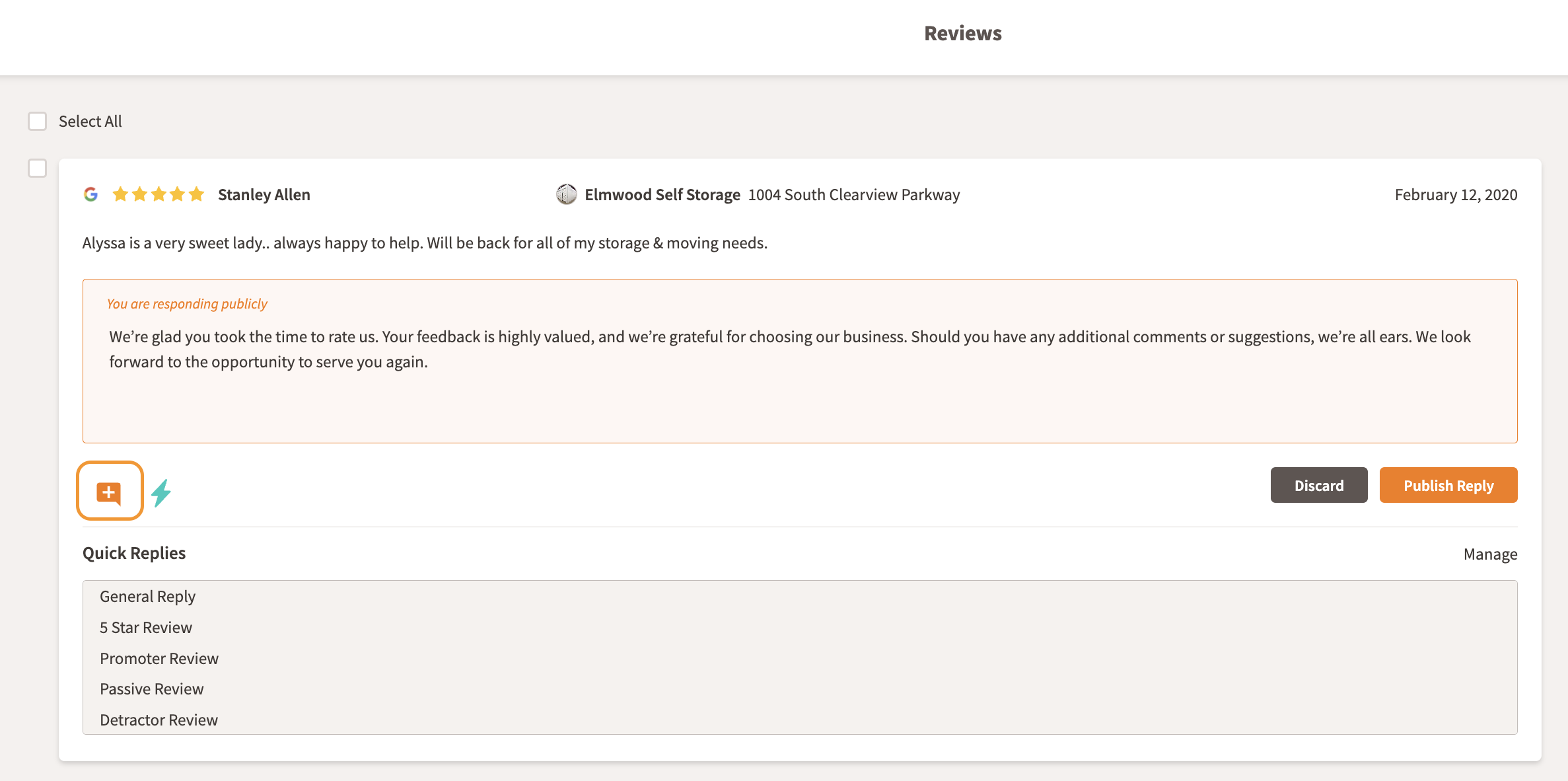This screenshot has height=781, width=1568.
Task: Choose the Detractor Review quick reply
Action: coord(159,720)
